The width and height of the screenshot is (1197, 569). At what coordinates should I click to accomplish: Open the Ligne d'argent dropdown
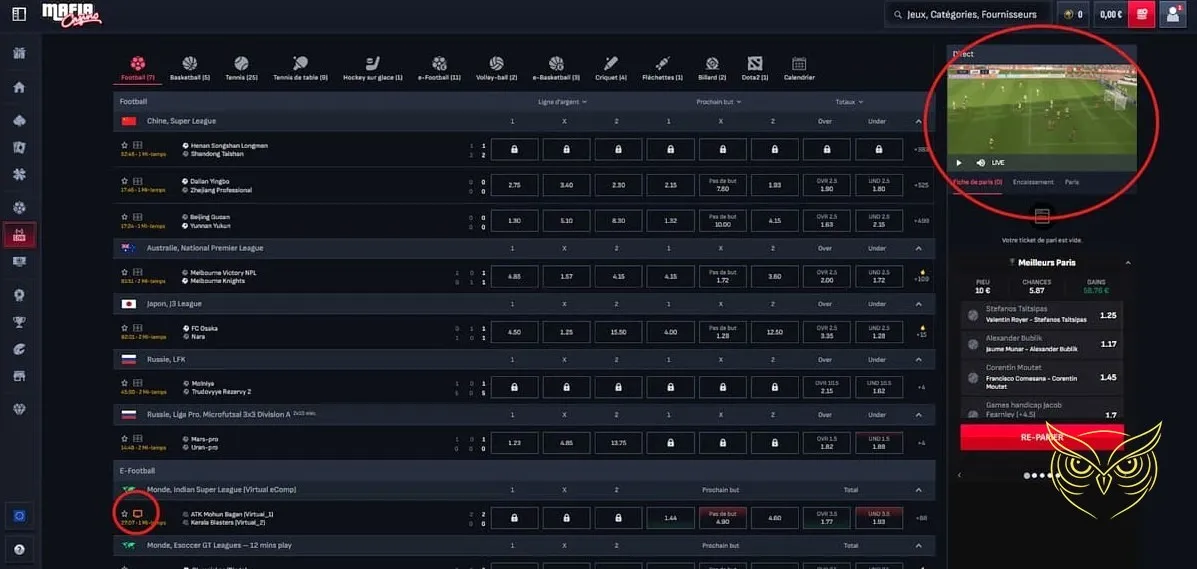[562, 102]
